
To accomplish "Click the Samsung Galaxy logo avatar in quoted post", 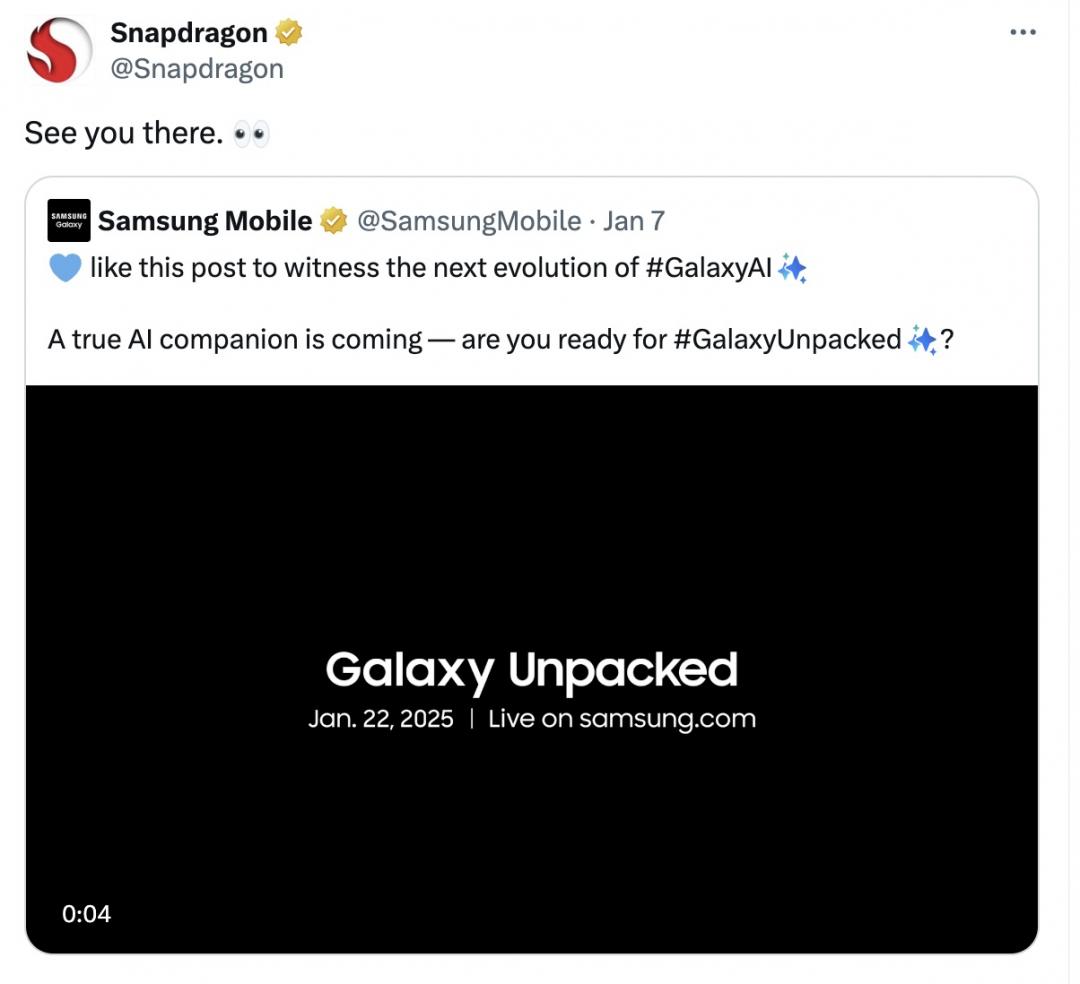I will [x=67, y=220].
